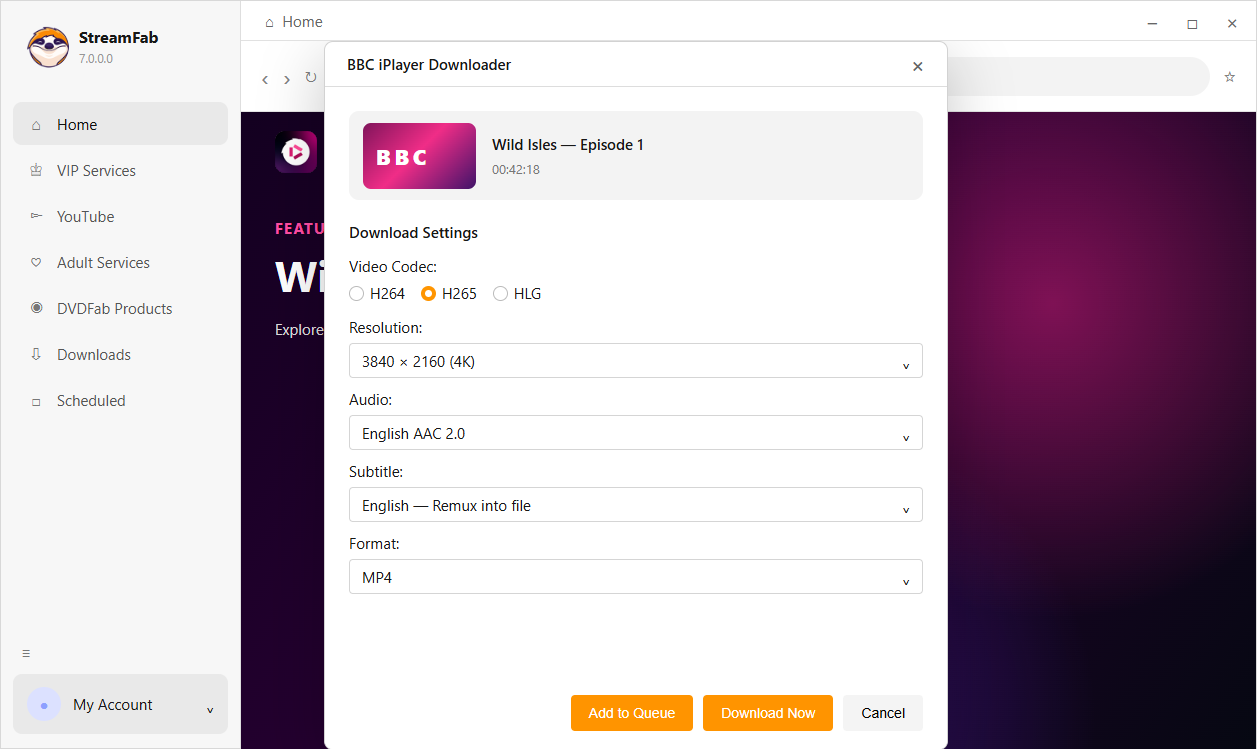The height and width of the screenshot is (749, 1257).
Task: Open the Resolution dropdown
Action: click(636, 361)
